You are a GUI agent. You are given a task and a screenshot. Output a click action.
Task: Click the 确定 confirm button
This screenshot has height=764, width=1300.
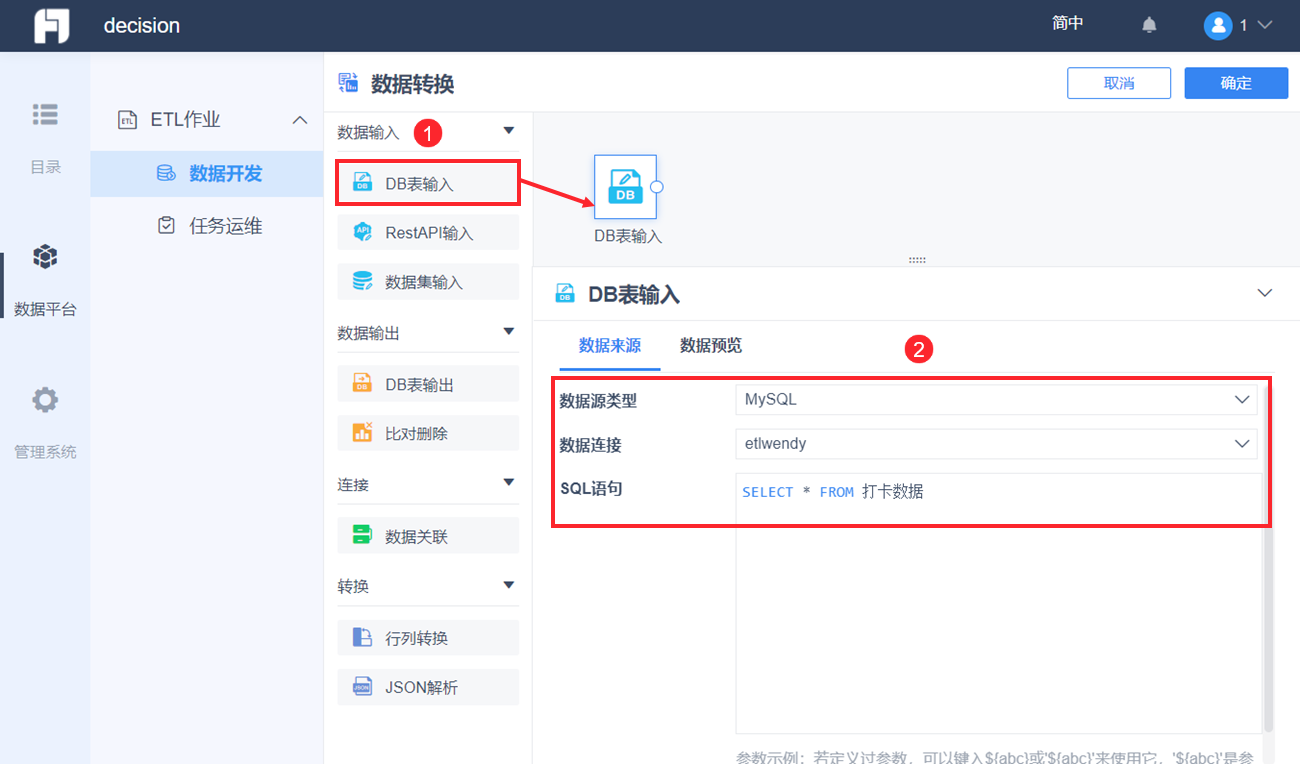(1236, 83)
